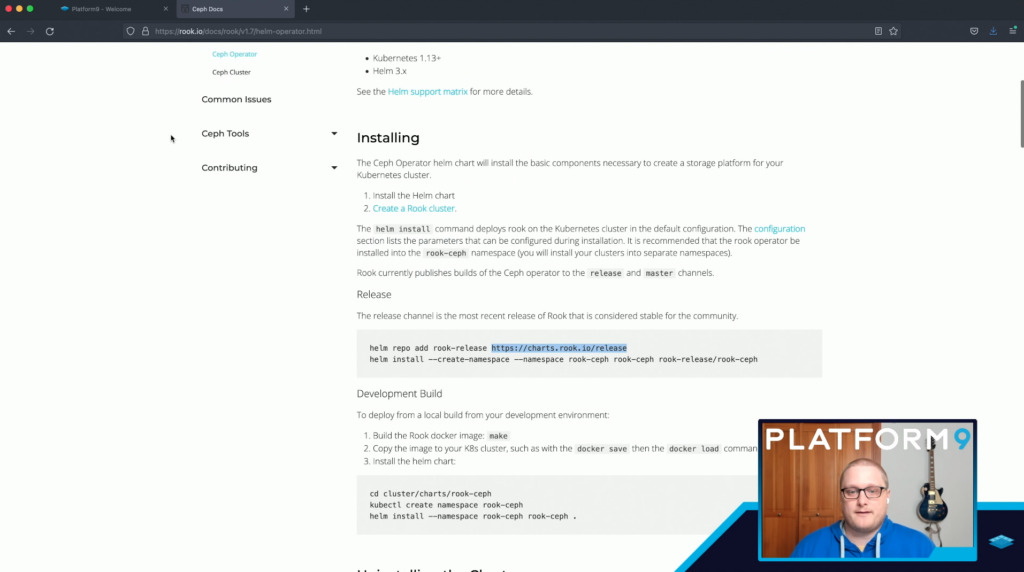Open the downloads panel
The width and height of the screenshot is (1024, 572).
[x=993, y=31]
